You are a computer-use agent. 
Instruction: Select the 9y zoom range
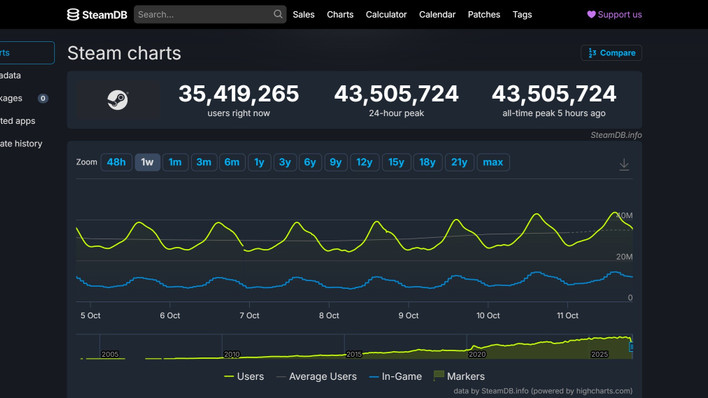coord(335,162)
